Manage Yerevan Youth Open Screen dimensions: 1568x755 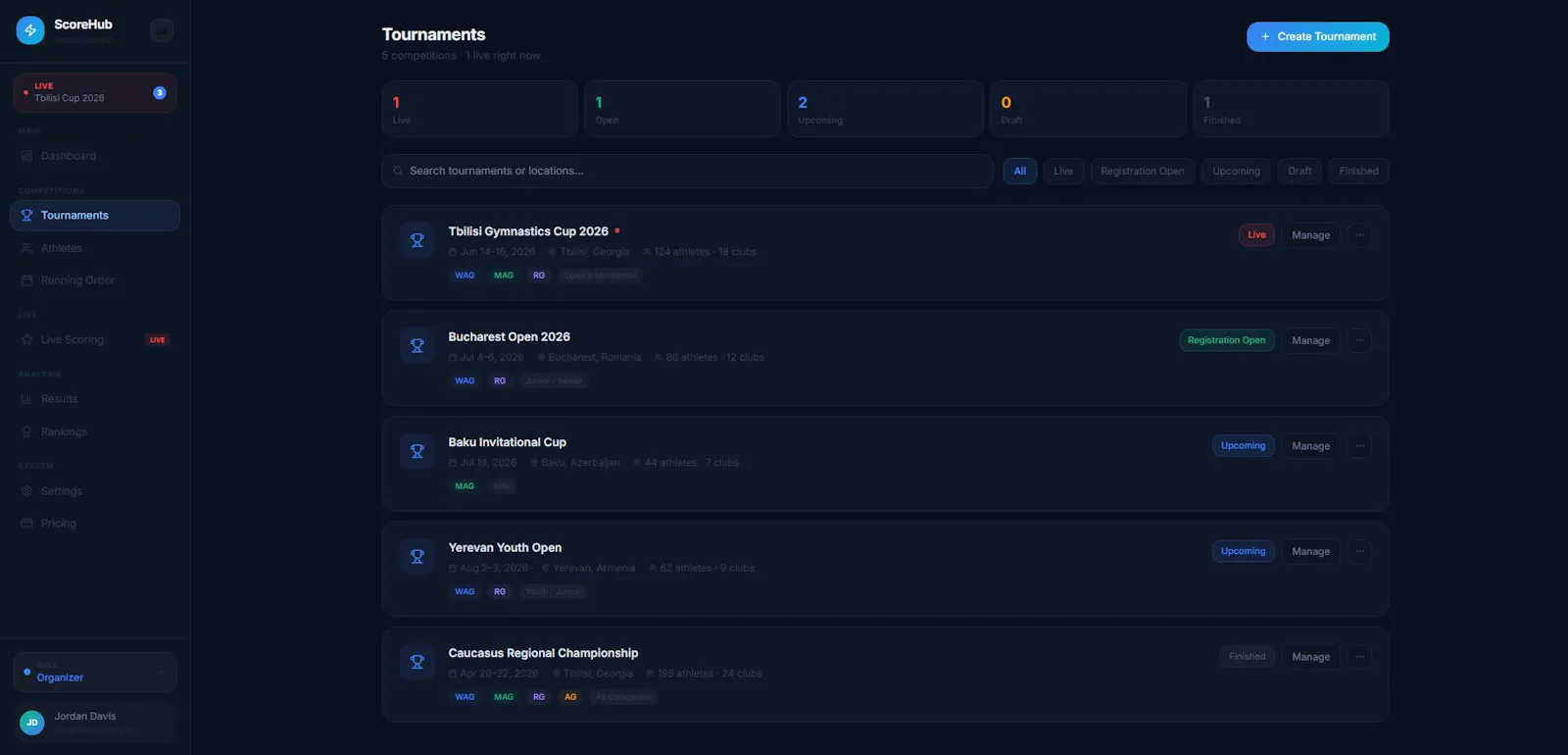(x=1310, y=551)
